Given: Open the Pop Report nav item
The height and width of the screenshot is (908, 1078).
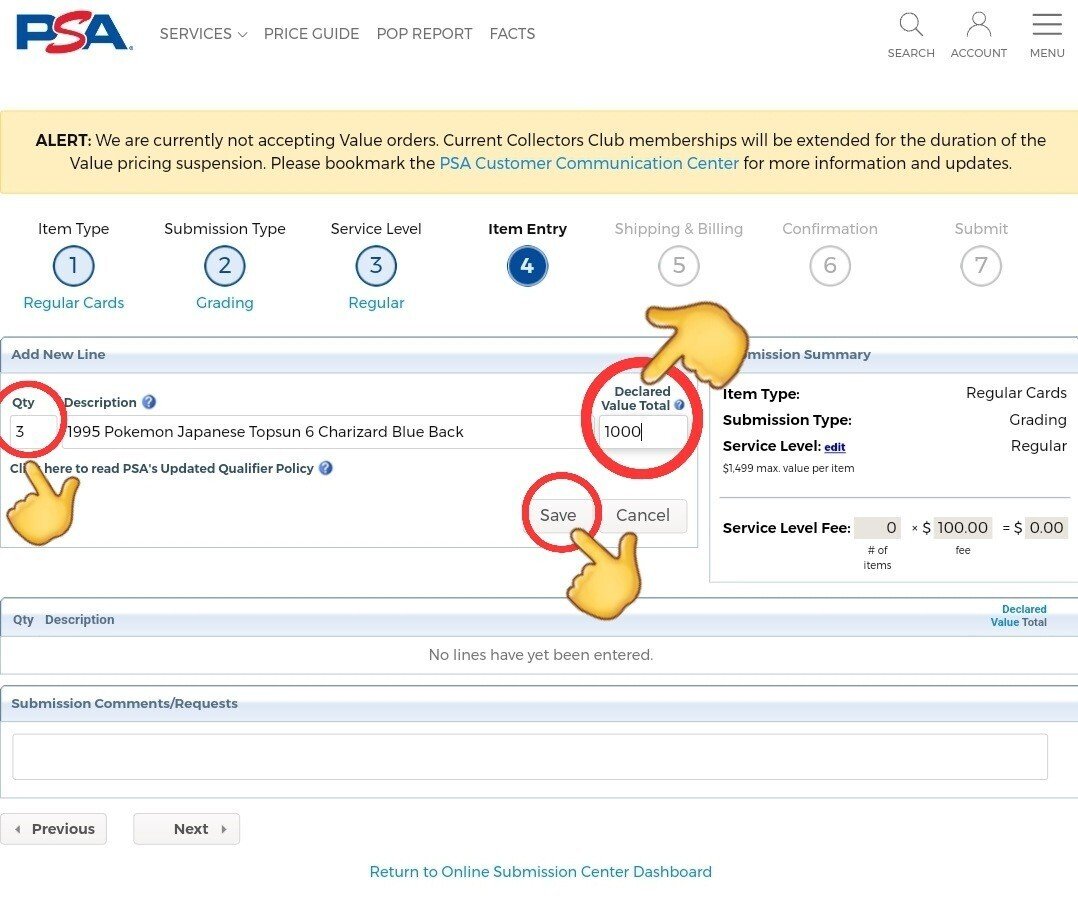Looking at the screenshot, I should [424, 34].
